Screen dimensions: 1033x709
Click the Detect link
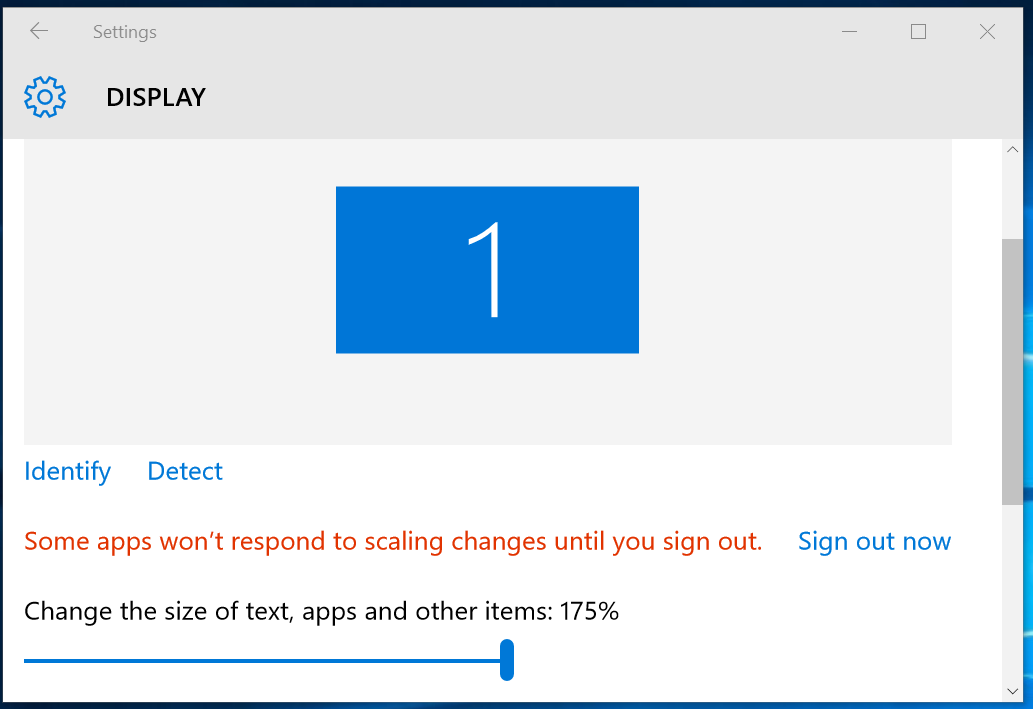[x=185, y=471]
